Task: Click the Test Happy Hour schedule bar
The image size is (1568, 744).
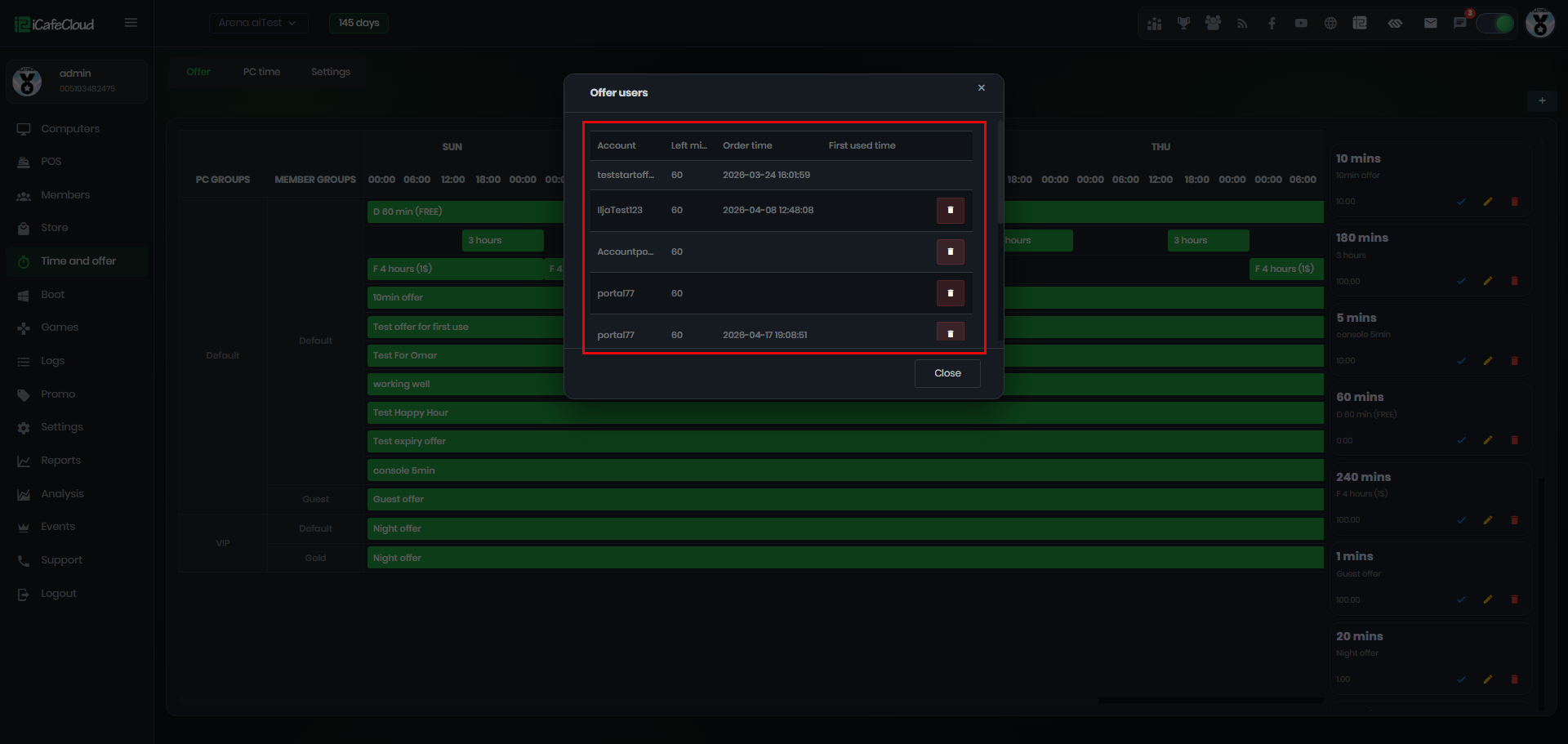Action: pyautogui.click(x=845, y=413)
